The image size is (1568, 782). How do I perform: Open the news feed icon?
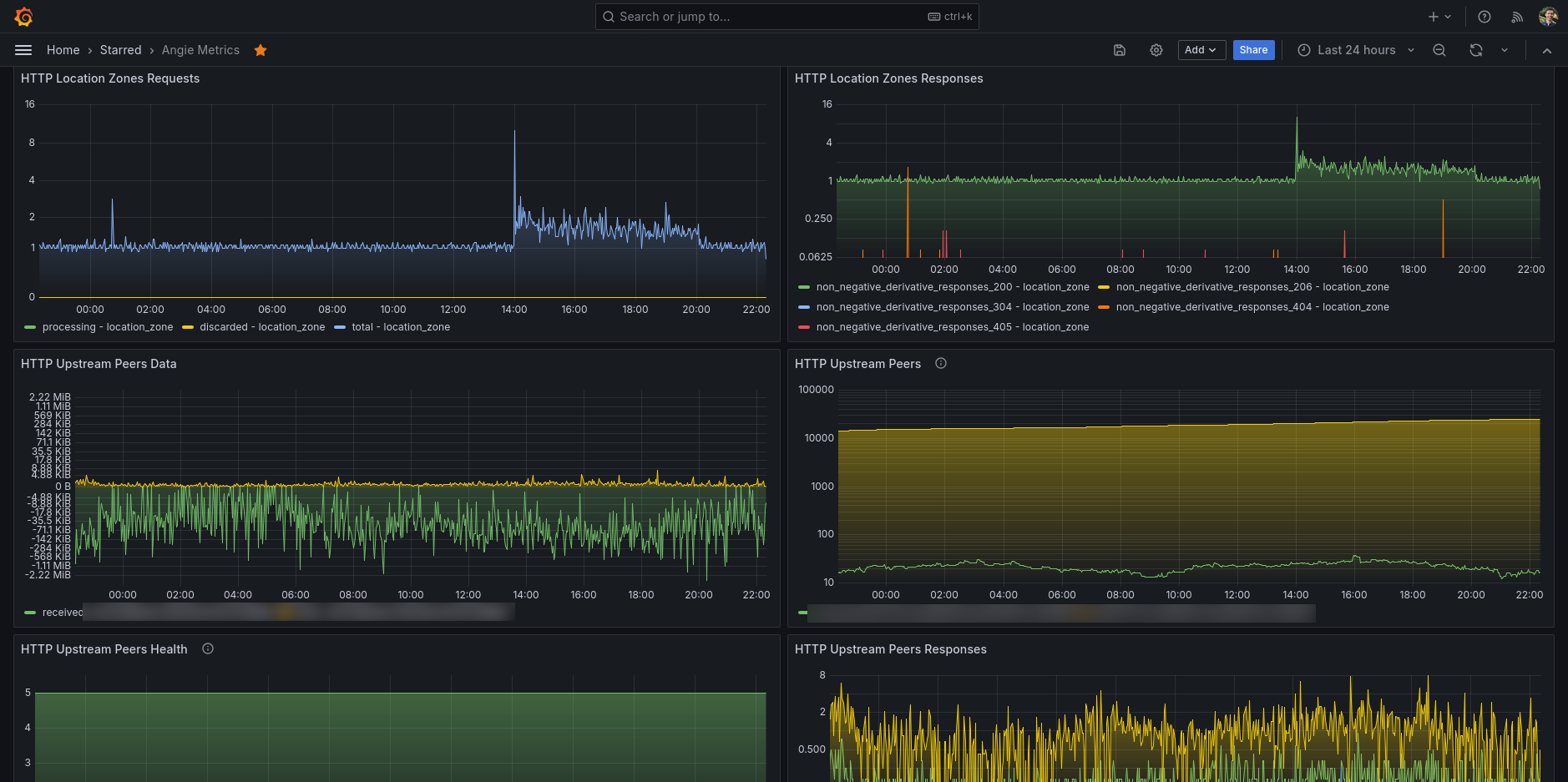coord(1517,17)
